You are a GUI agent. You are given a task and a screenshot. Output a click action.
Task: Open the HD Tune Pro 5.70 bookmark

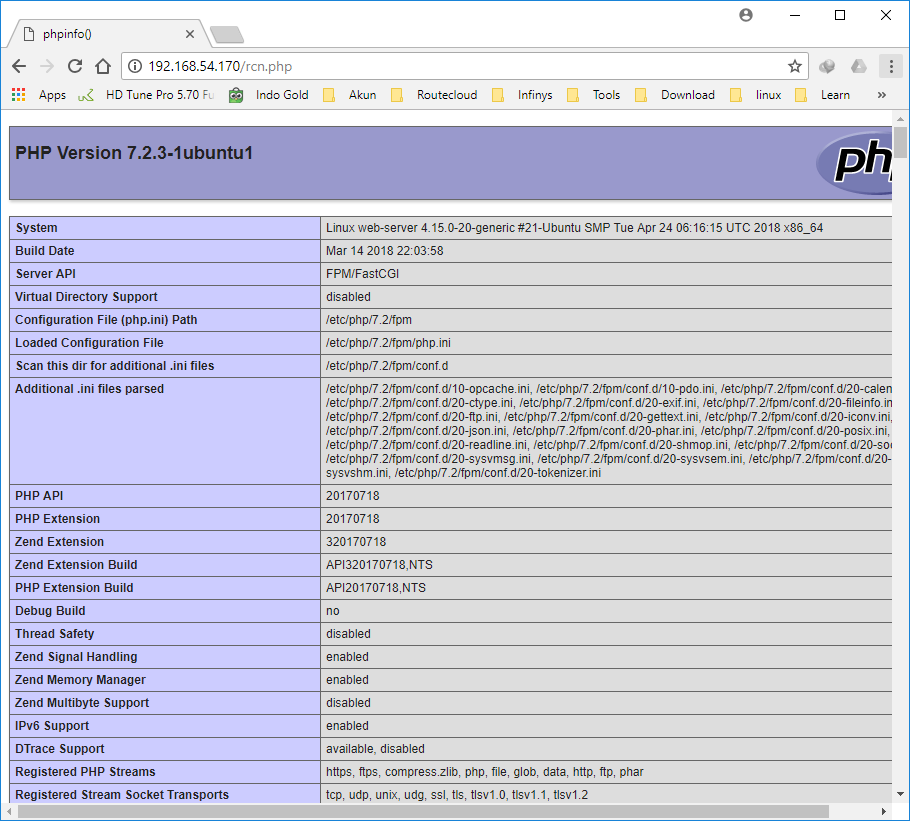[x=160, y=95]
